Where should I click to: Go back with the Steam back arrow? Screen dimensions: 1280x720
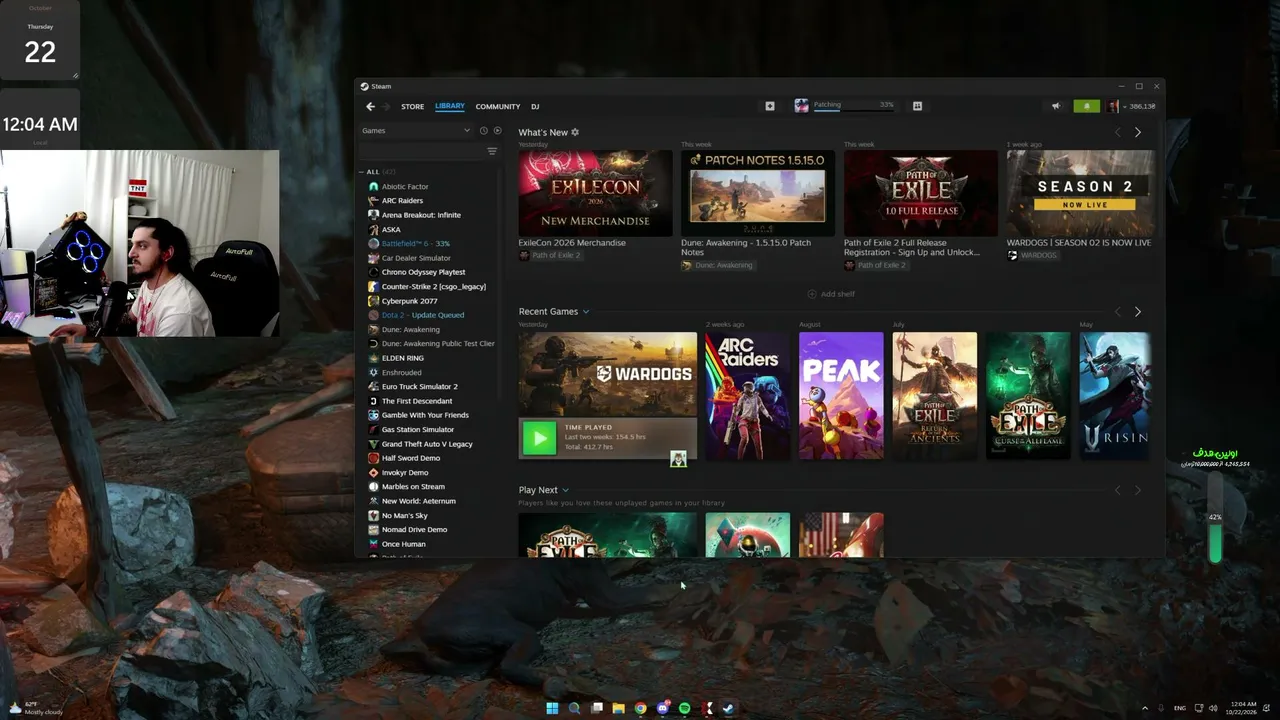tap(370, 106)
